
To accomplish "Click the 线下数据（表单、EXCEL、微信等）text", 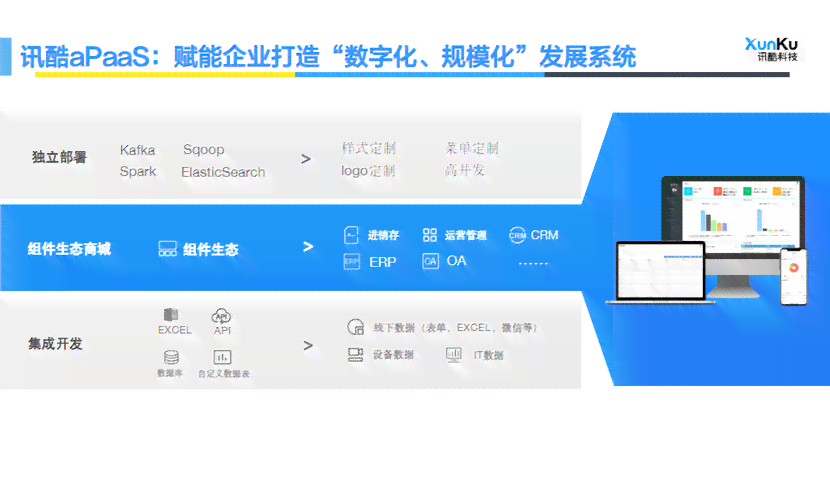I will pos(456,328).
